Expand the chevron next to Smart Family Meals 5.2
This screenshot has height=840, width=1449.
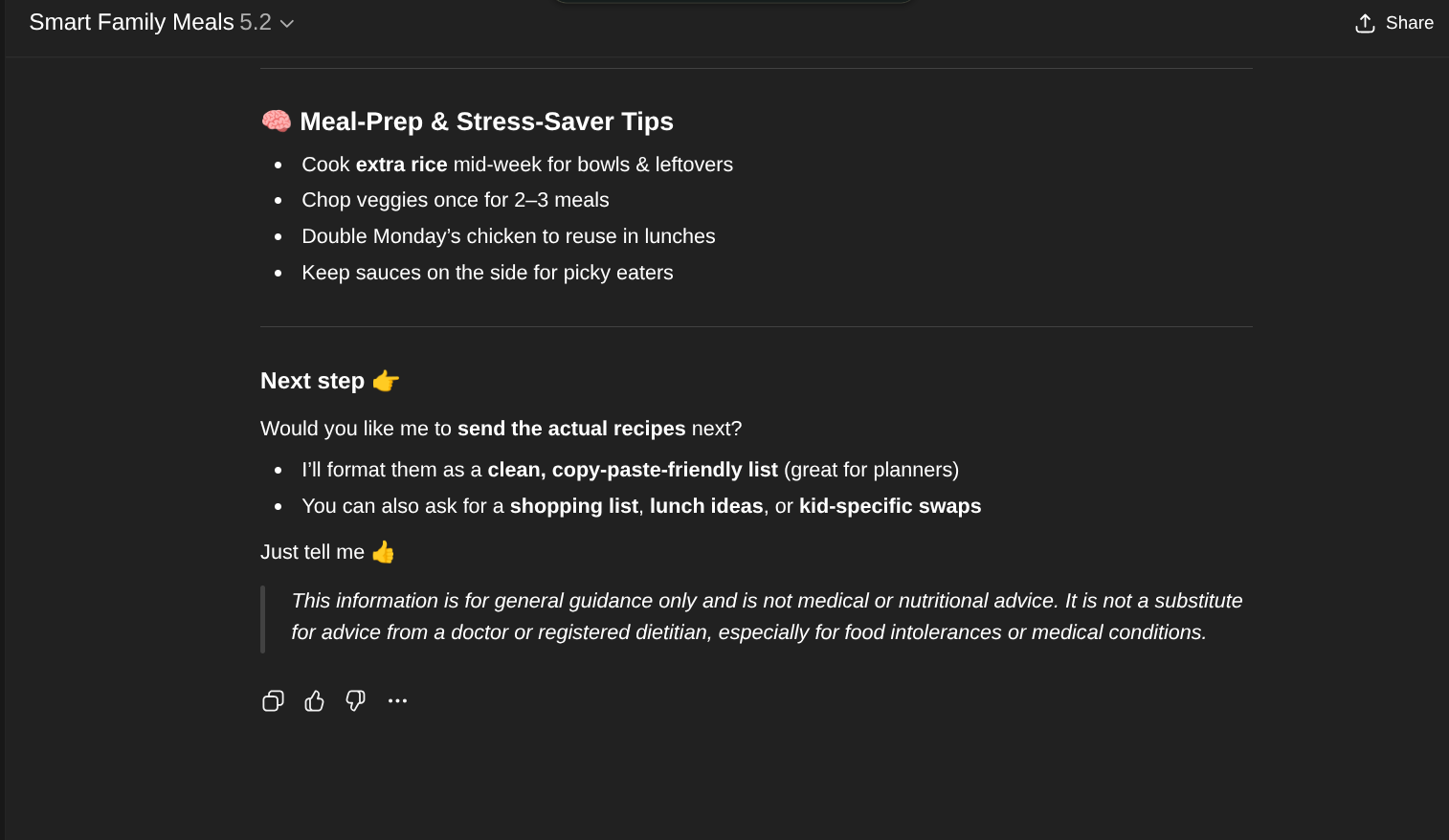pyautogui.click(x=286, y=23)
